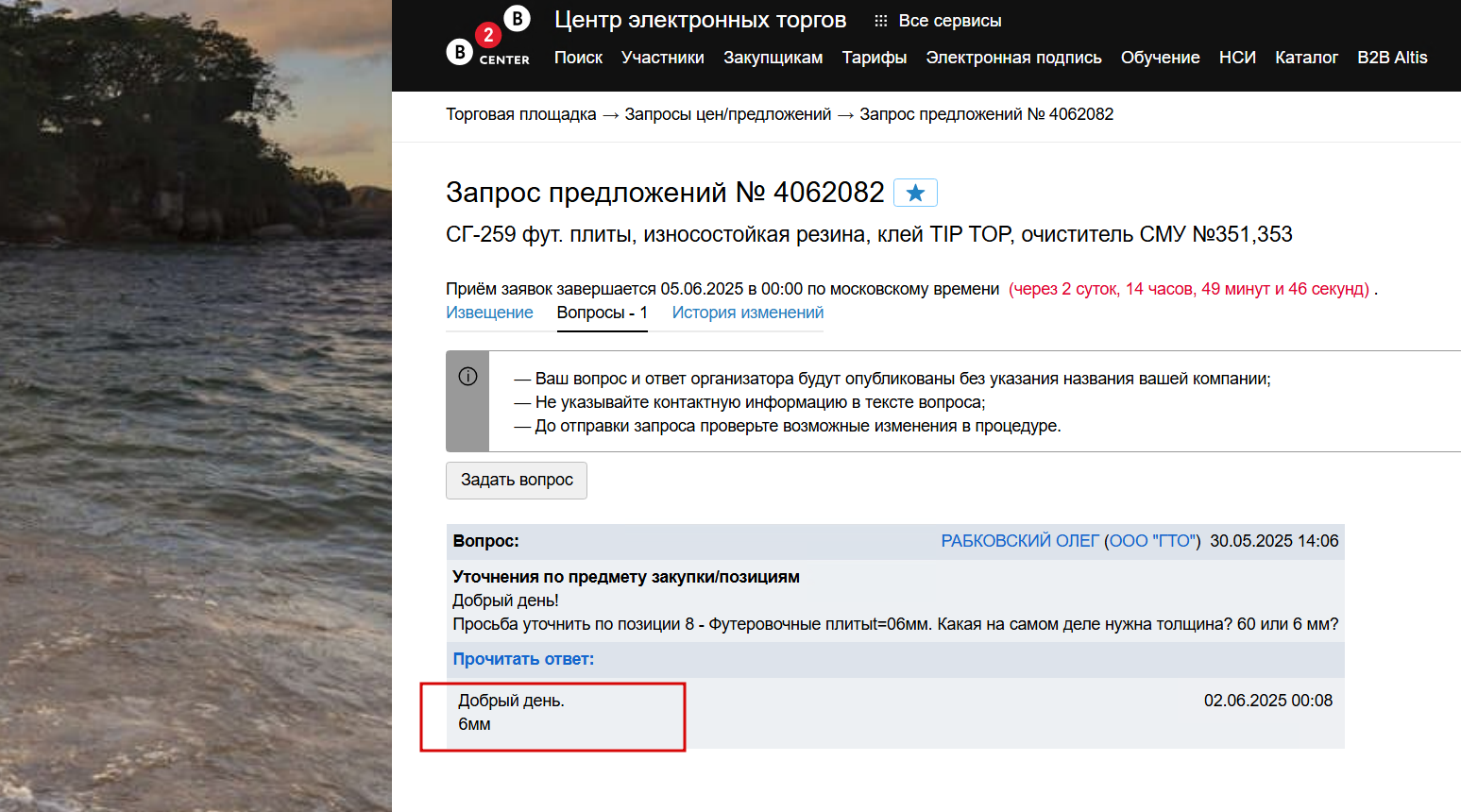Open the Каталог menu item
This screenshot has width=1461, height=812.
click(1306, 58)
